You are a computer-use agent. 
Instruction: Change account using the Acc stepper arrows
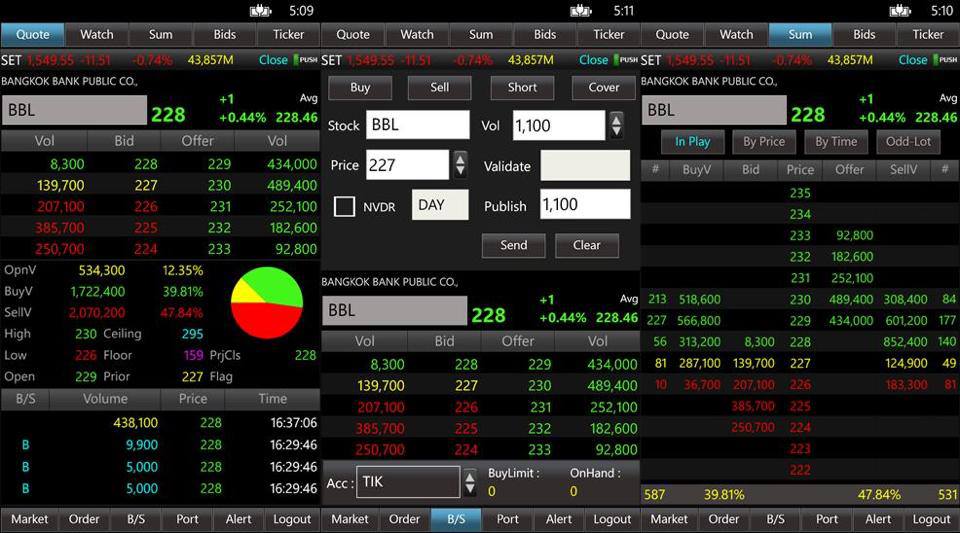point(470,482)
